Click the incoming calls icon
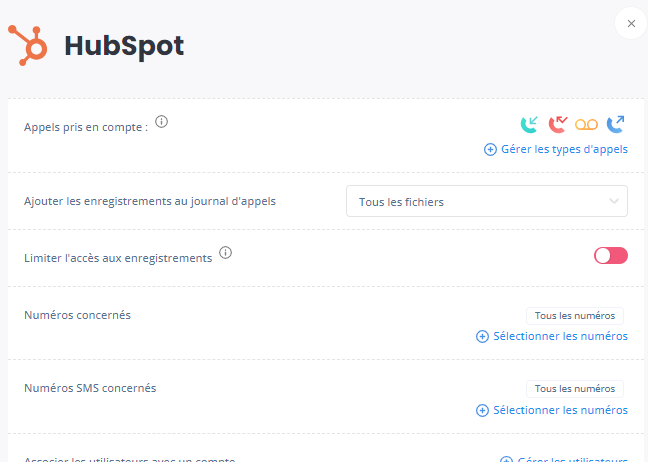This screenshot has width=648, height=462. point(529,124)
